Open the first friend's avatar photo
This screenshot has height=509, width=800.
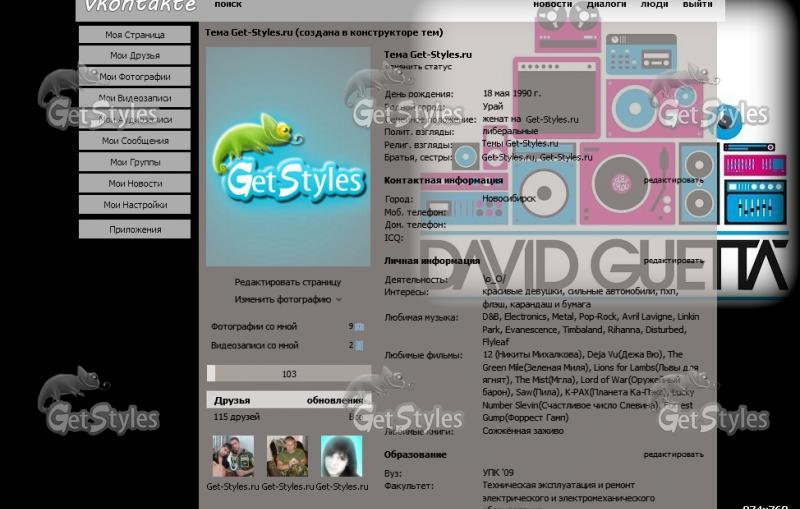point(233,456)
